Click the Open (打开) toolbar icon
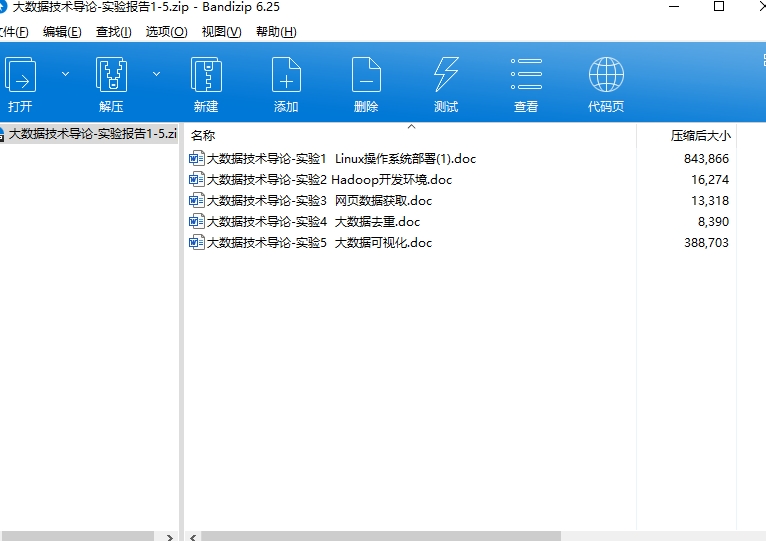The height and width of the screenshot is (541, 766). [x=20, y=75]
